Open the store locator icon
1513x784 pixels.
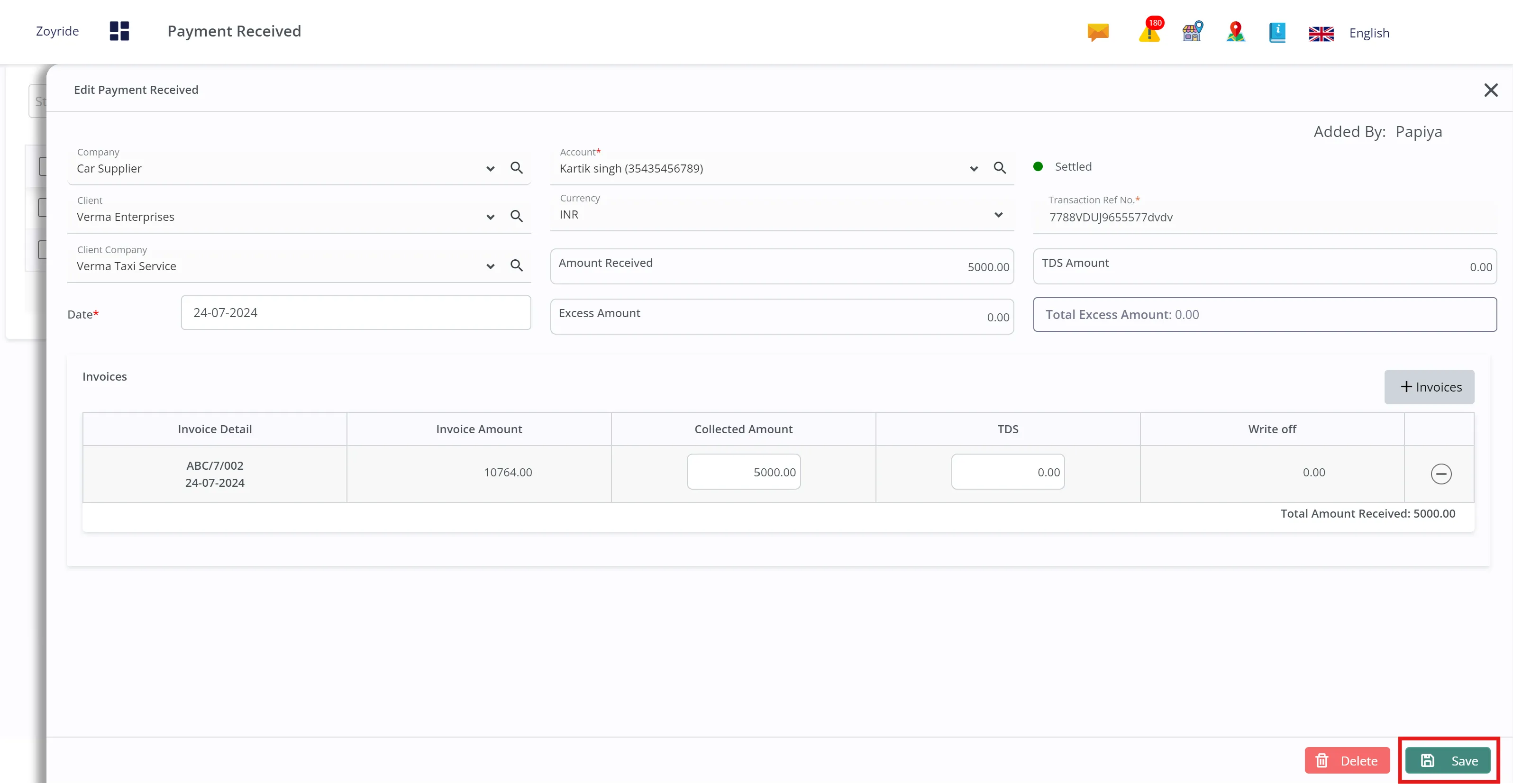pos(1193,32)
